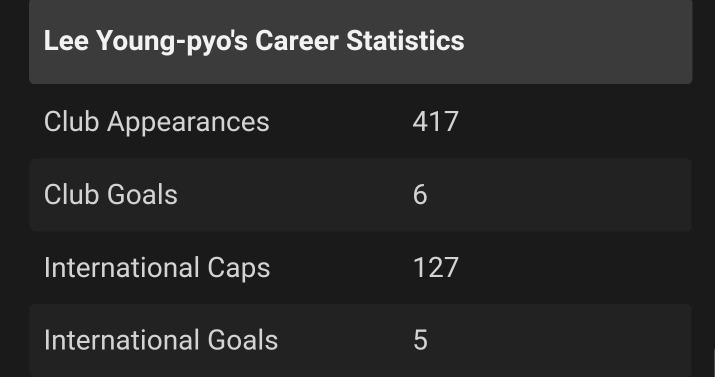Click the word Caps in the third row
Screen dimensions: 715x377
point(239,269)
